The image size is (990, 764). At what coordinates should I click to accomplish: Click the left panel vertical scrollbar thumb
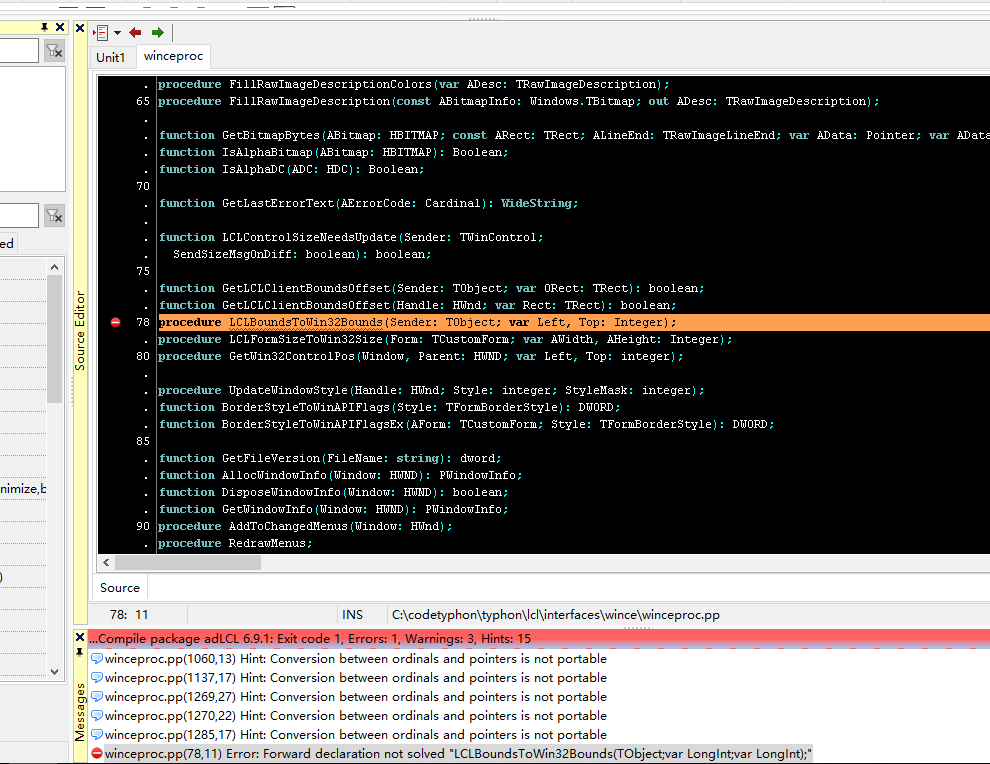[54, 338]
